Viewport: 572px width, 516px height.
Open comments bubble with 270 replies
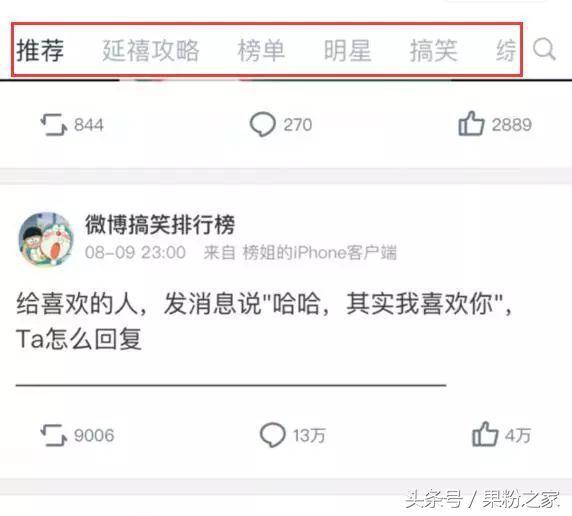point(262,124)
